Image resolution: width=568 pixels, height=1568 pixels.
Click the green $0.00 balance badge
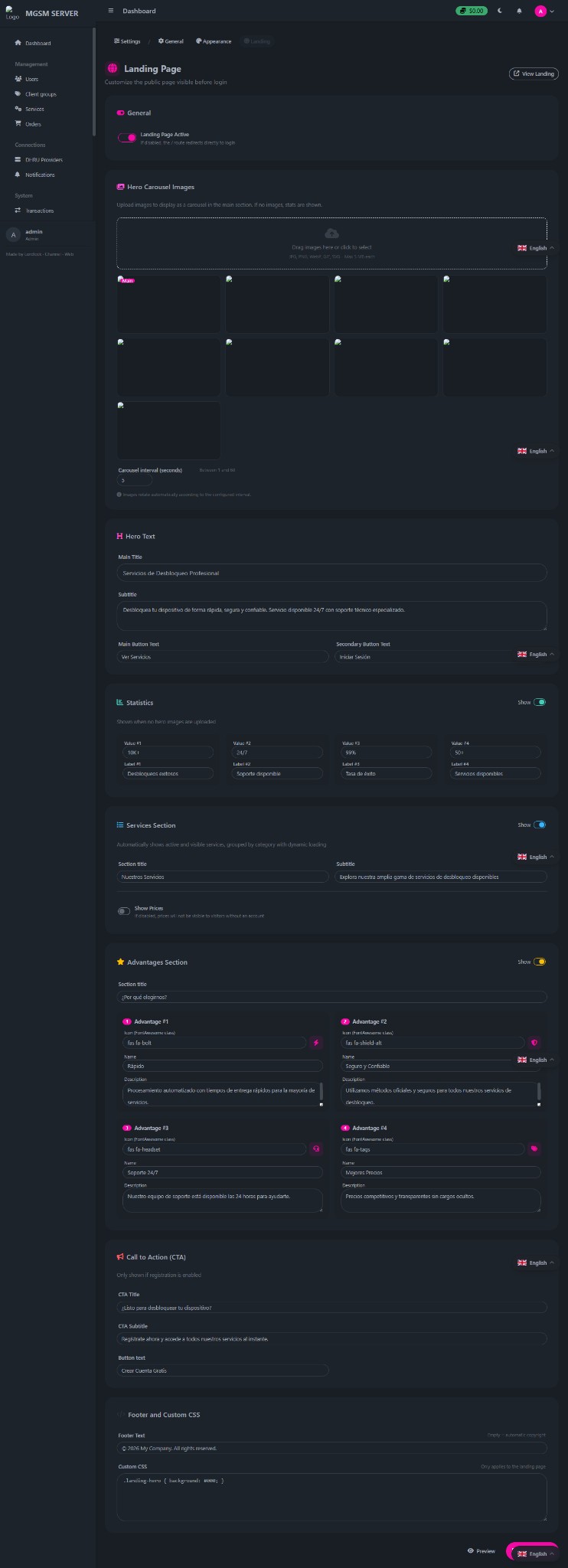[472, 11]
